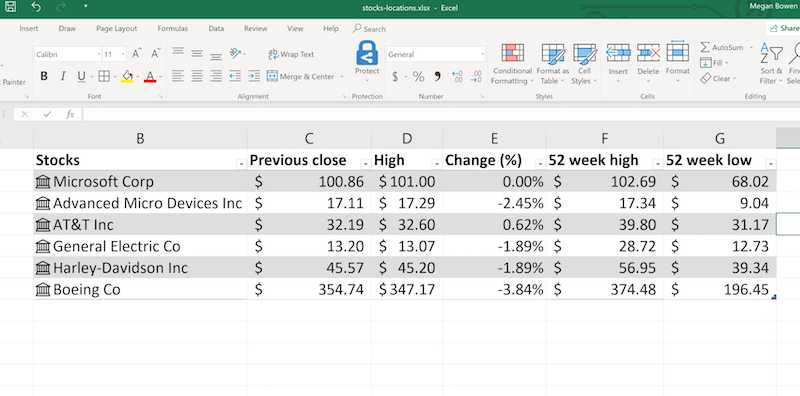Click the Format cells icon in the Cells group
Image resolution: width=800 pixels, height=396 pixels.
[678, 53]
